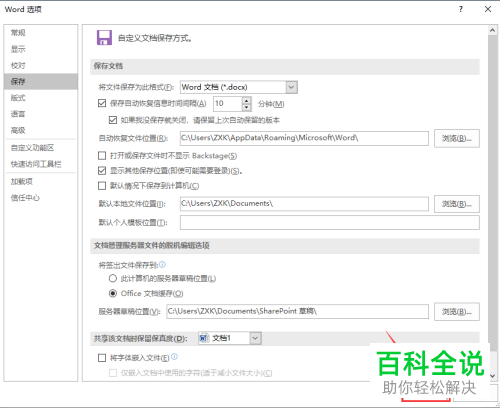
Task: Click the scrollbar up arrow
Action: point(493,30)
